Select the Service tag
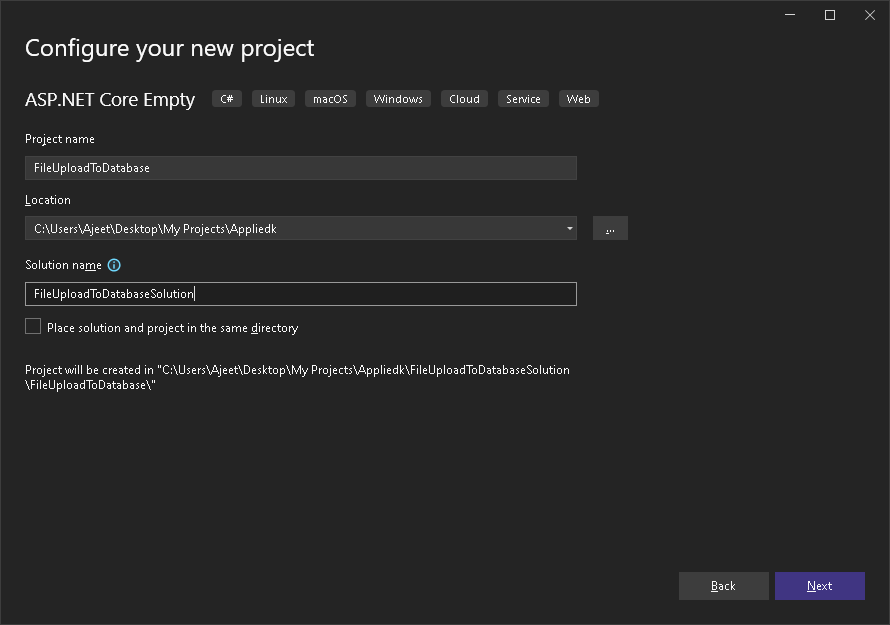 [x=523, y=99]
